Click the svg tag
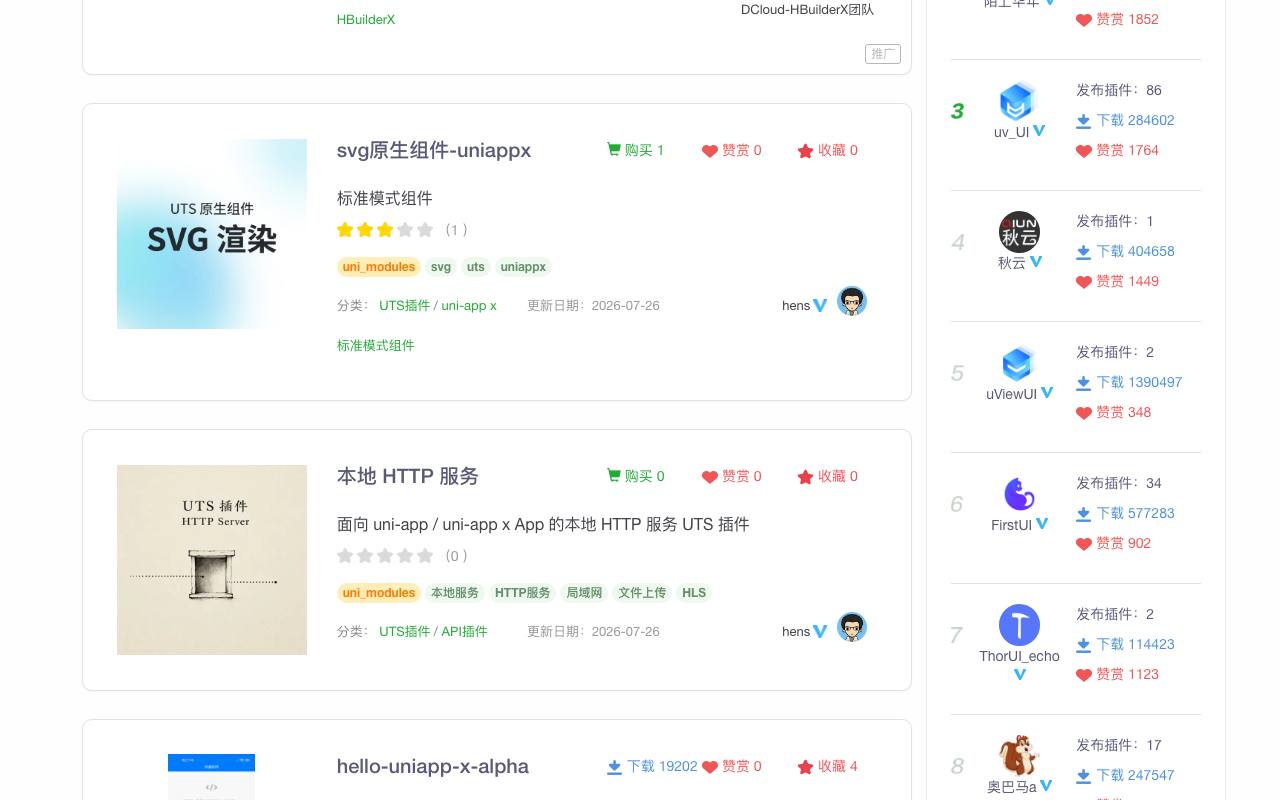 [441, 267]
